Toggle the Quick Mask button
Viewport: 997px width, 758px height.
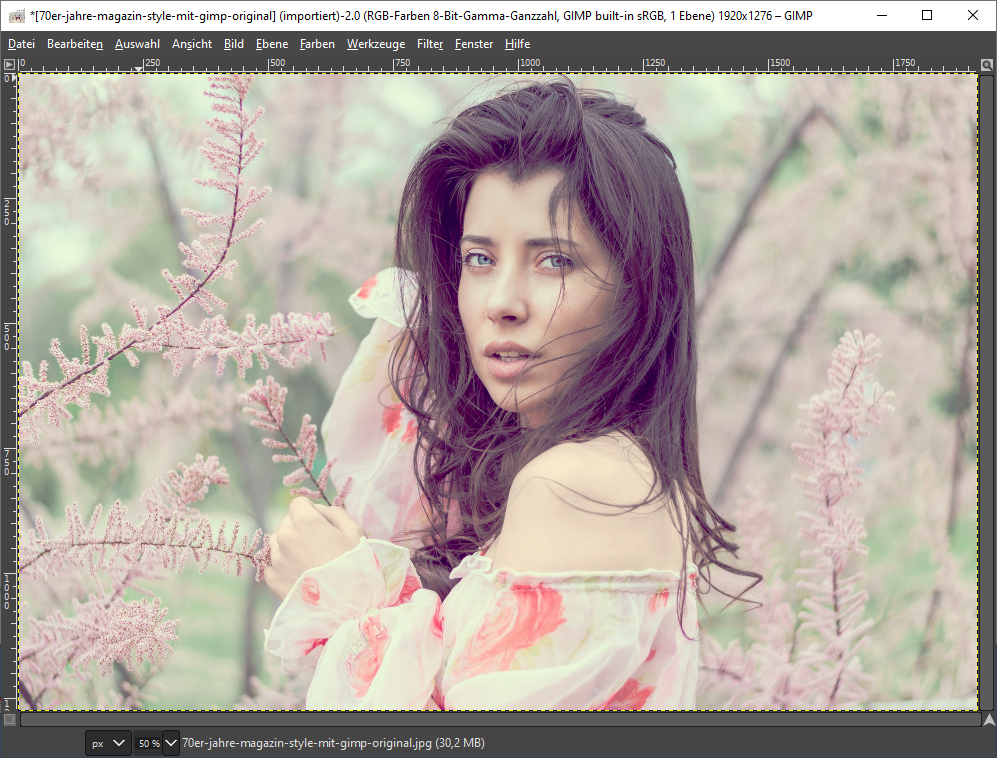(x=9, y=719)
